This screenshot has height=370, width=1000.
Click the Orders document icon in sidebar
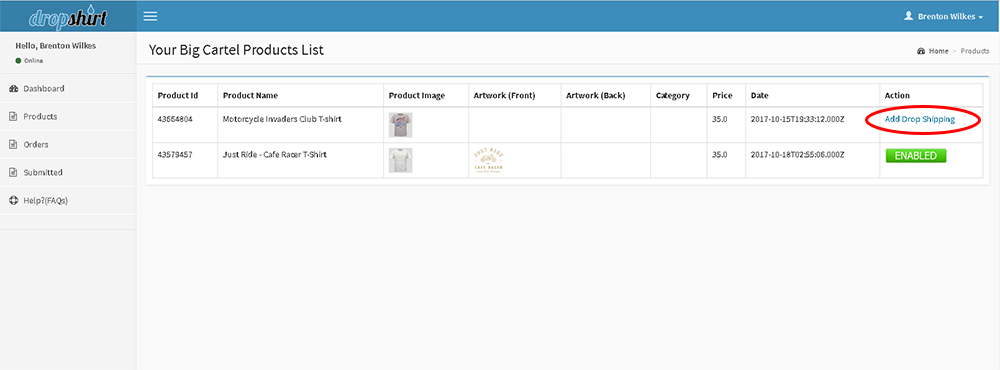[13, 145]
